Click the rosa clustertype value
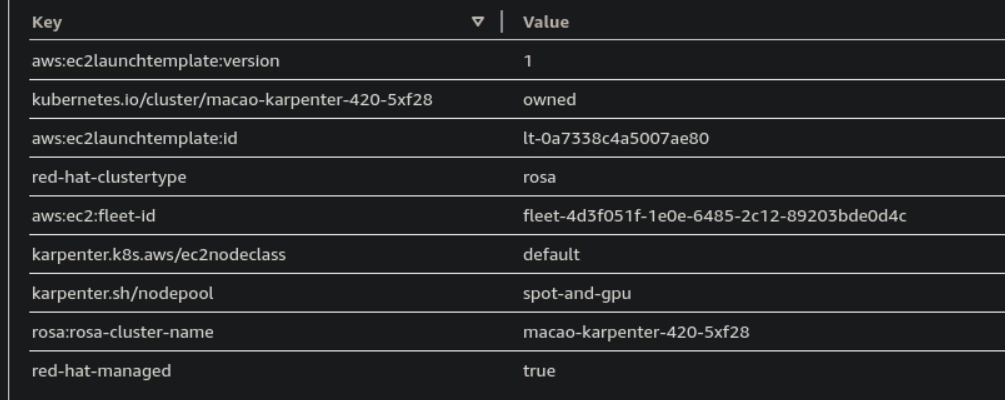 click(539, 177)
